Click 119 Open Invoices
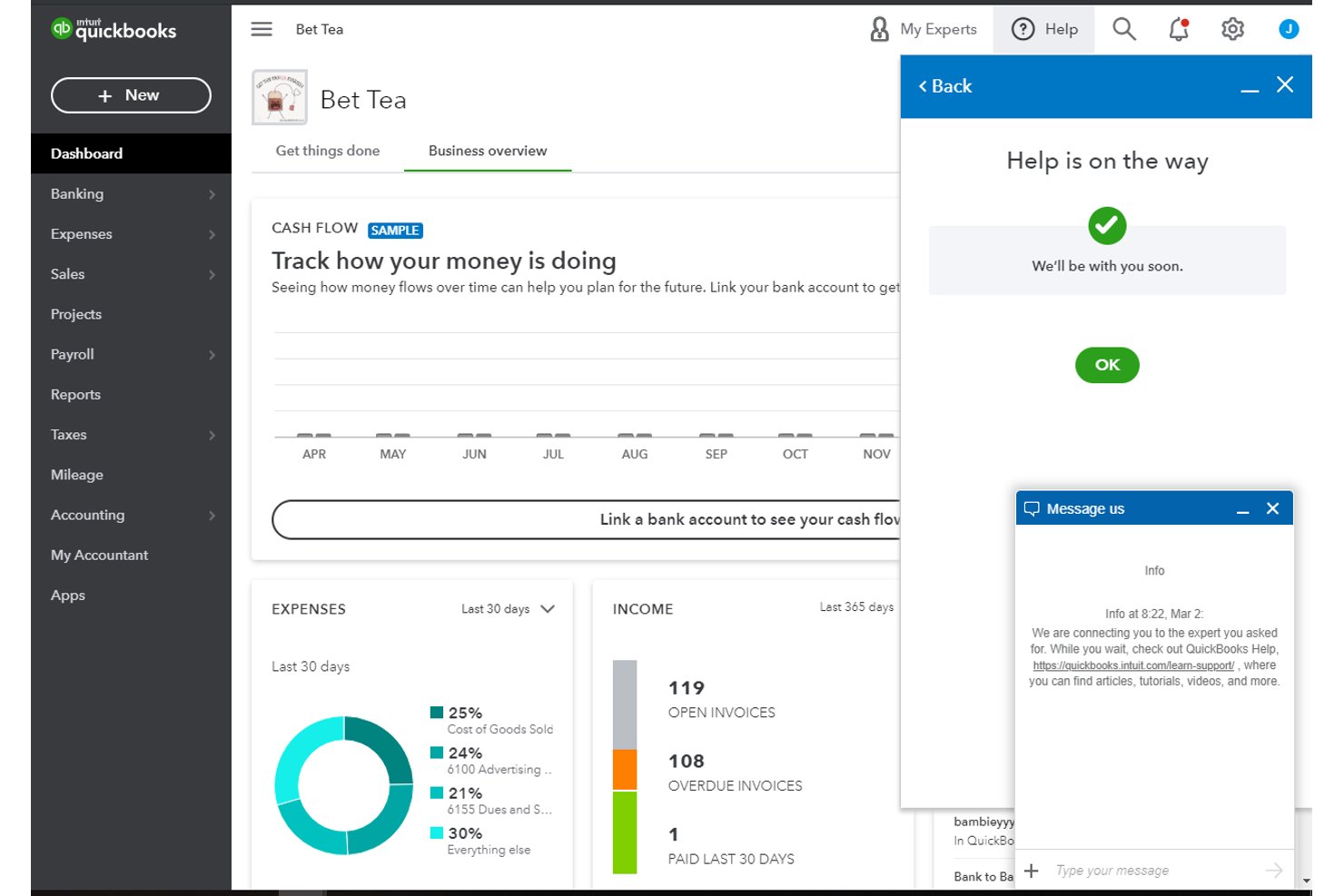The image size is (1344, 896). coord(722,699)
